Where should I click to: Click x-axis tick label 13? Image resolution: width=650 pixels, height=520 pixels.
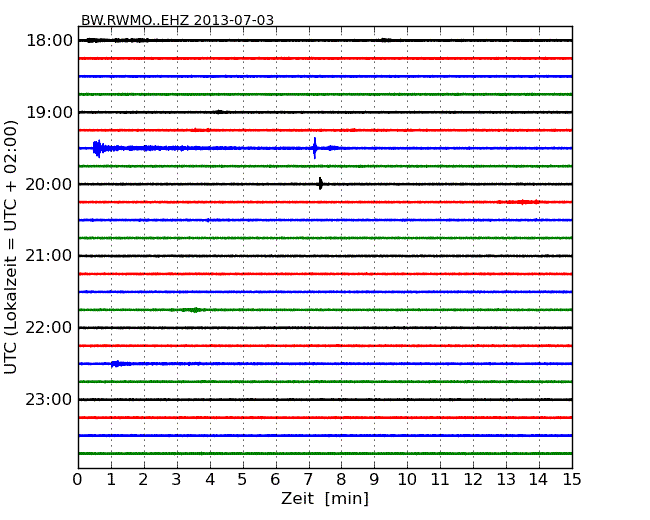[x=506, y=480]
